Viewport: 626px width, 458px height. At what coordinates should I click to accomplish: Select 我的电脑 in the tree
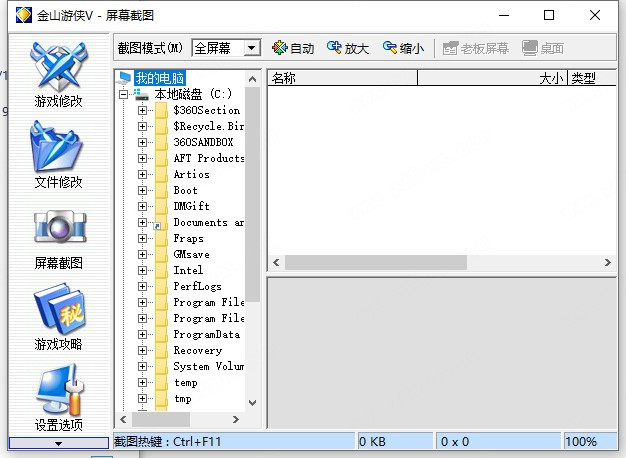click(x=159, y=78)
